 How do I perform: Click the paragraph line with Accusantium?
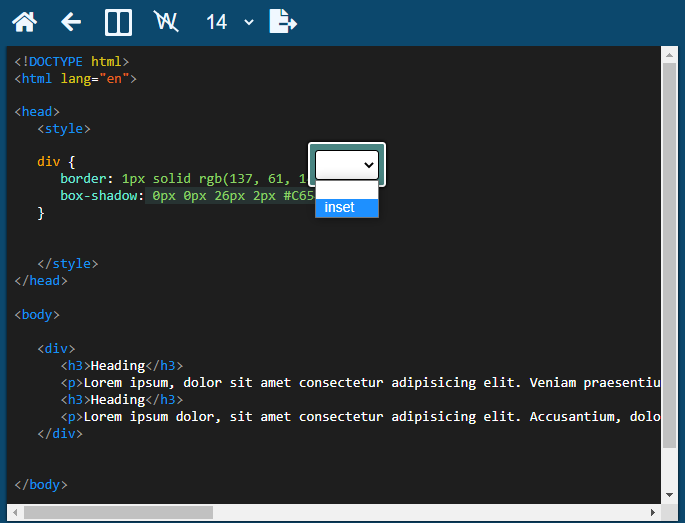360,417
